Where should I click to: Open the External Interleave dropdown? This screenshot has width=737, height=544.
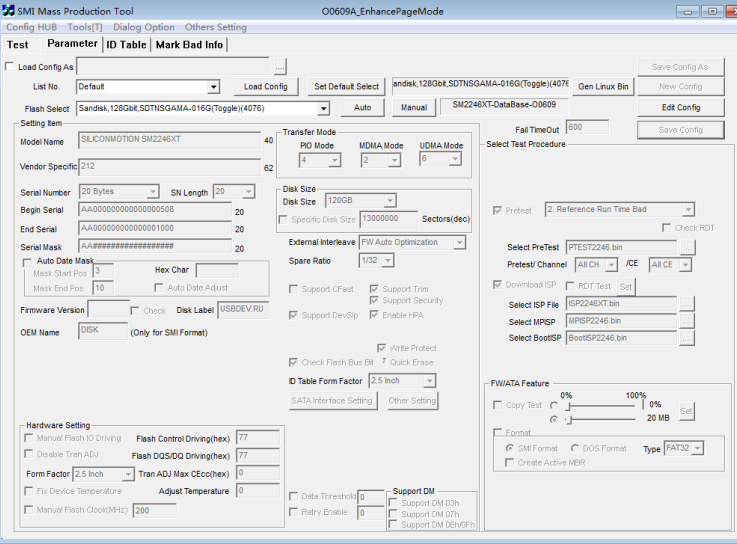[x=459, y=243]
